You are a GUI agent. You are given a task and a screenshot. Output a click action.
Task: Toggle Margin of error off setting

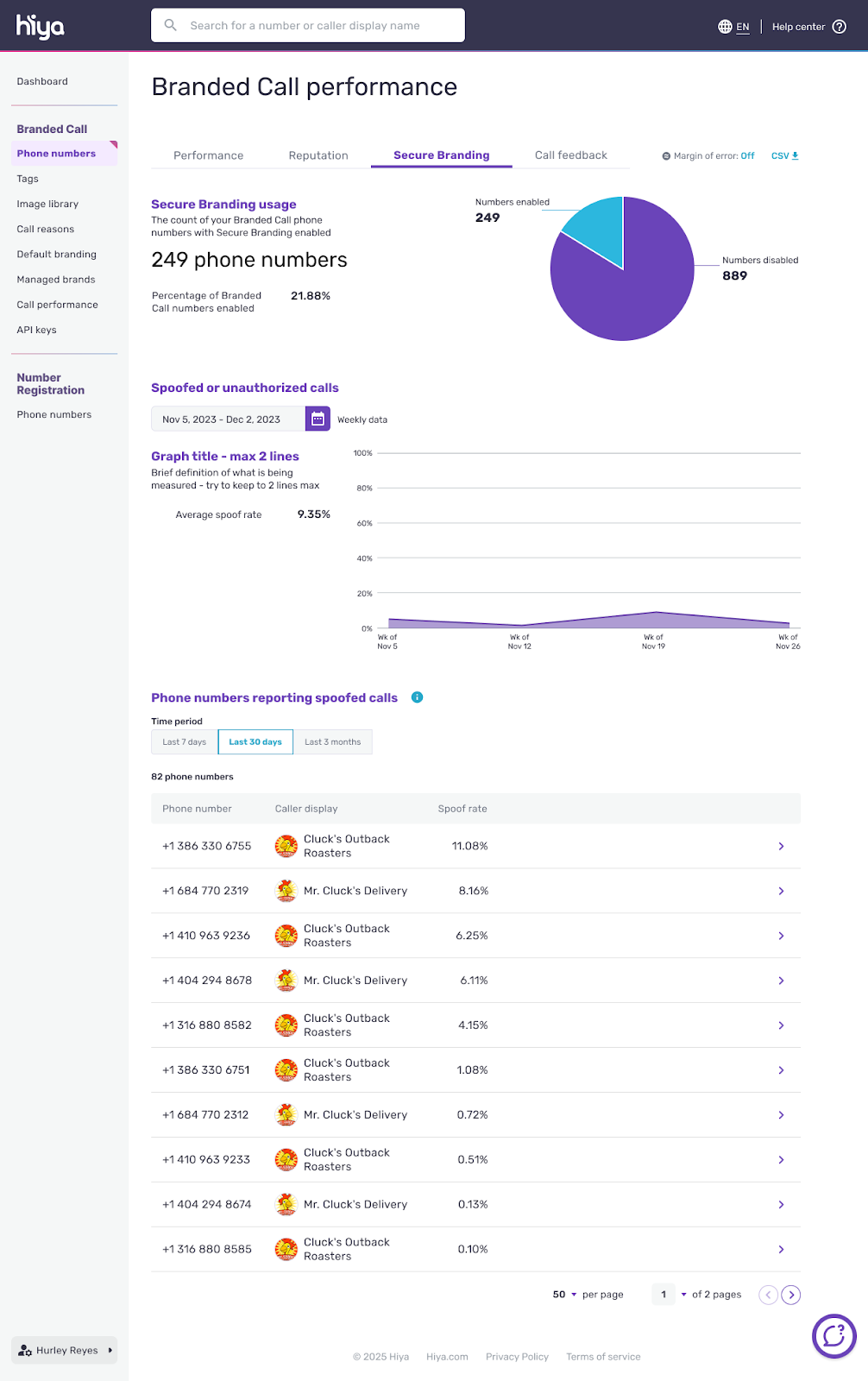point(746,156)
